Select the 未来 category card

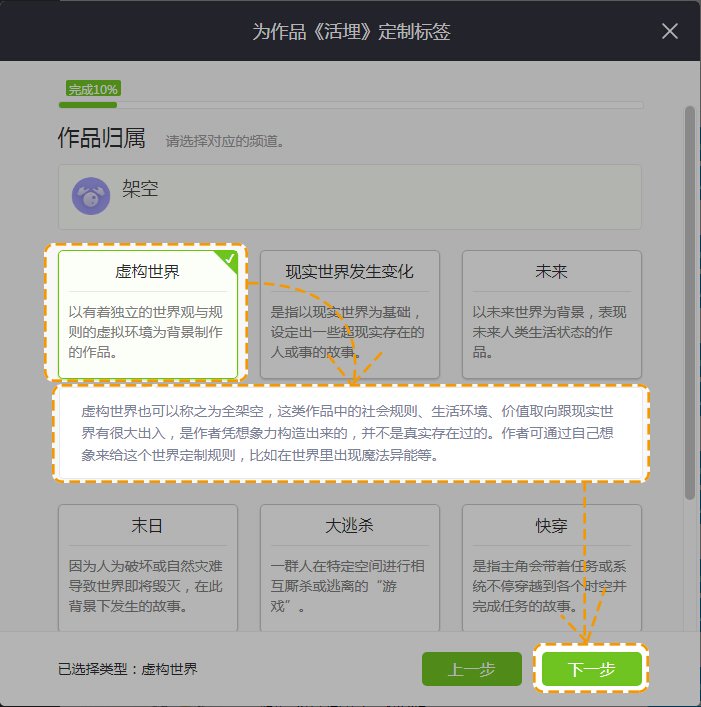click(x=551, y=314)
